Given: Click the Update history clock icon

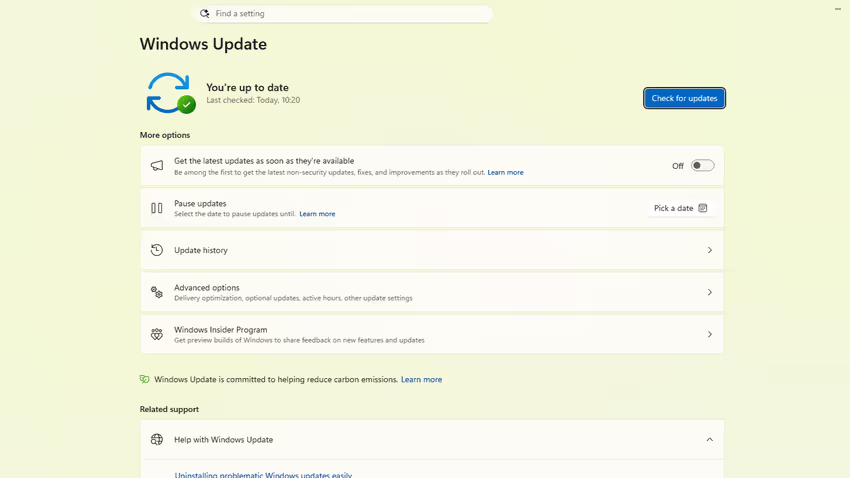Looking at the screenshot, I should coord(157,250).
